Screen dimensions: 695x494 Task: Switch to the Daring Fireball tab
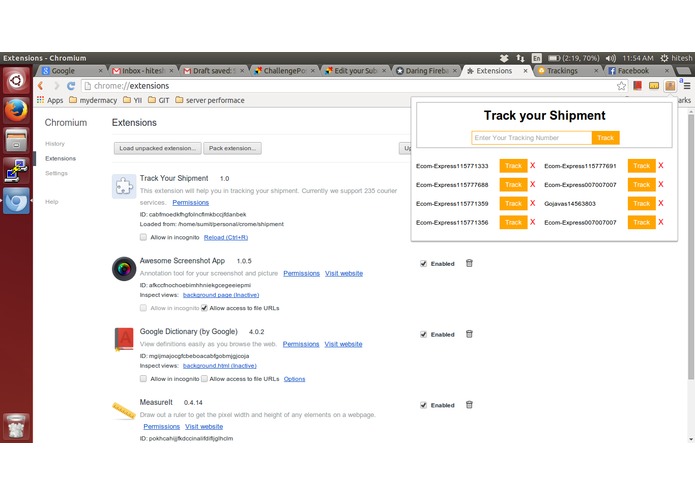[426, 70]
